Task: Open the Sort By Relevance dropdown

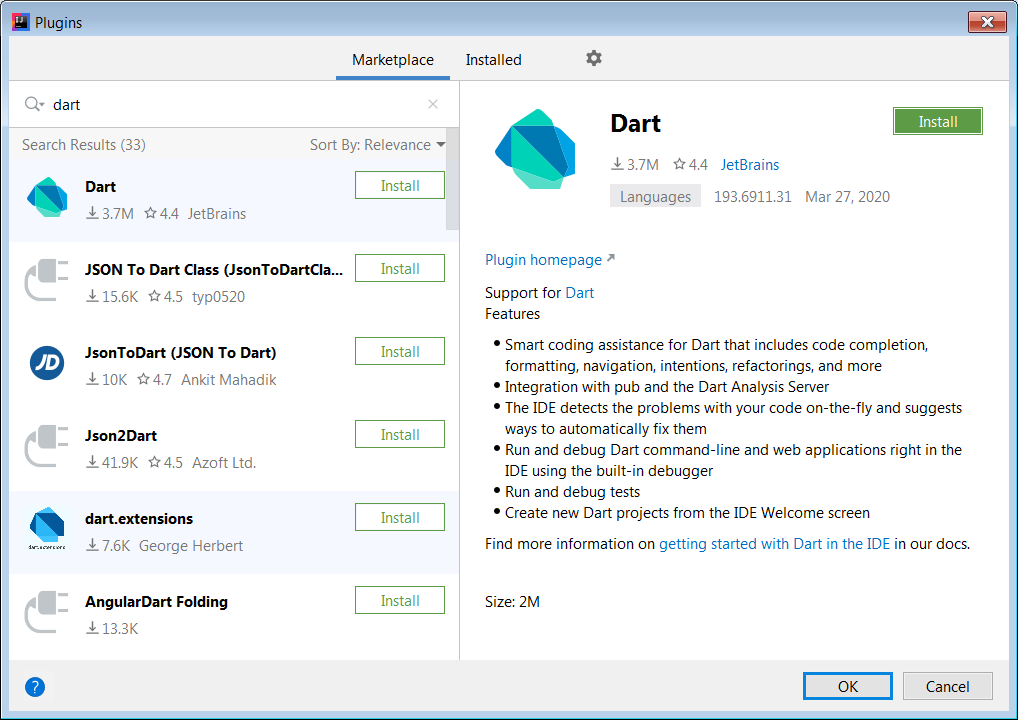Action: pos(377,145)
